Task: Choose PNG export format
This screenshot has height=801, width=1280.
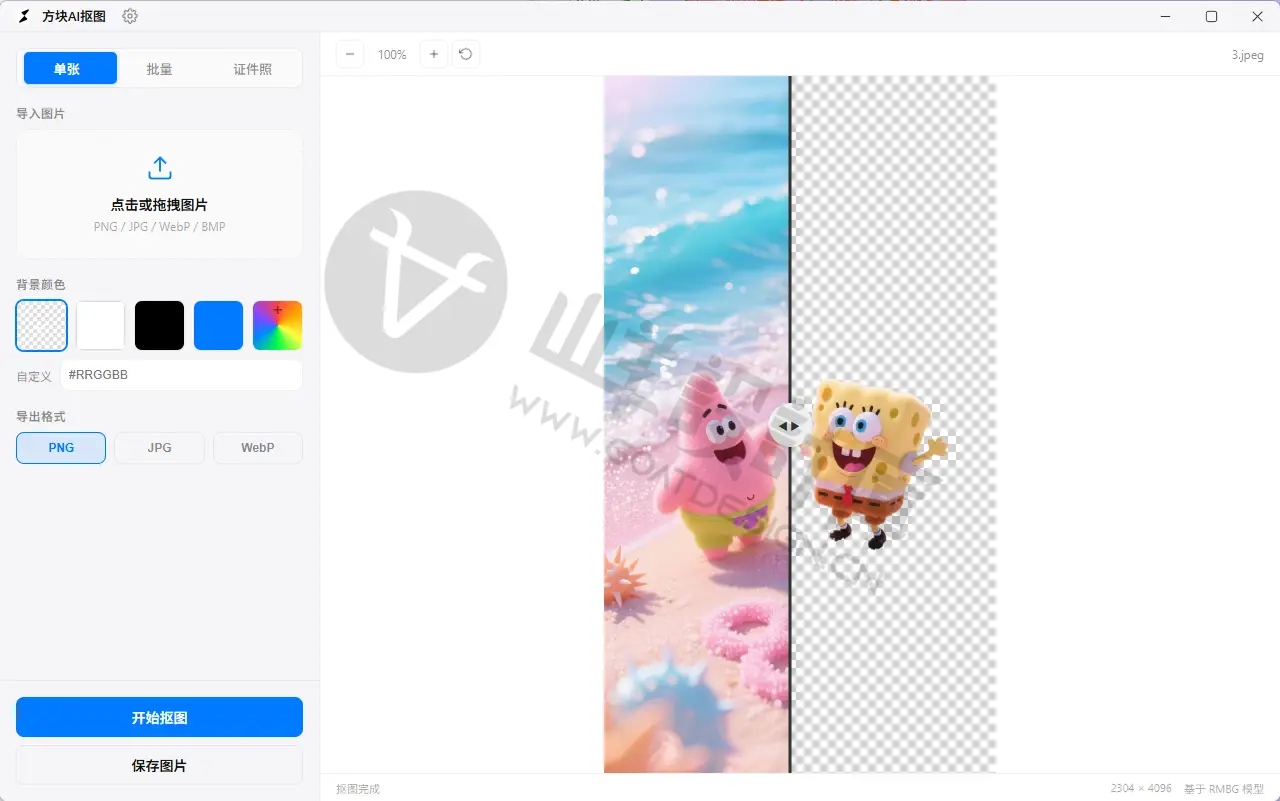Action: click(61, 448)
